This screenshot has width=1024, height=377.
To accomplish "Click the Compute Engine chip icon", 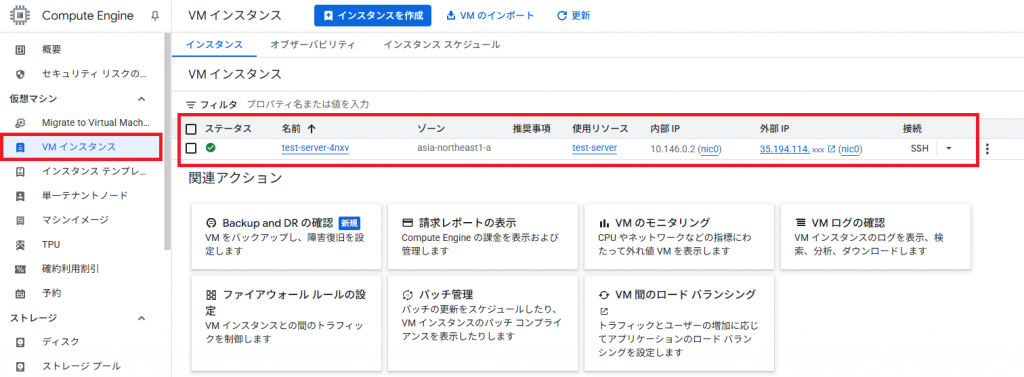I will click(x=20, y=16).
